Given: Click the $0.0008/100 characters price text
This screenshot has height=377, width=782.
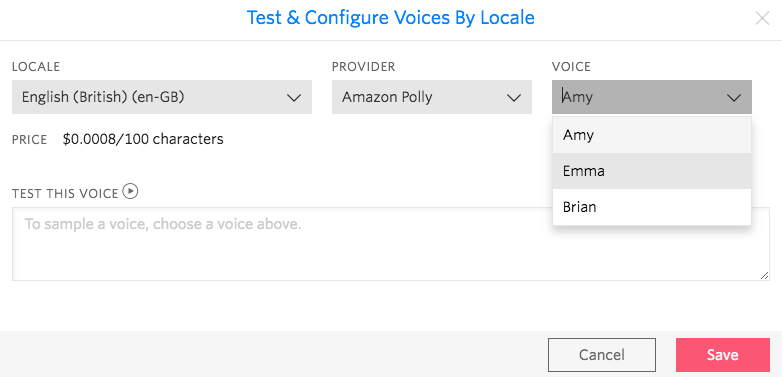Looking at the screenshot, I should click(x=143, y=139).
